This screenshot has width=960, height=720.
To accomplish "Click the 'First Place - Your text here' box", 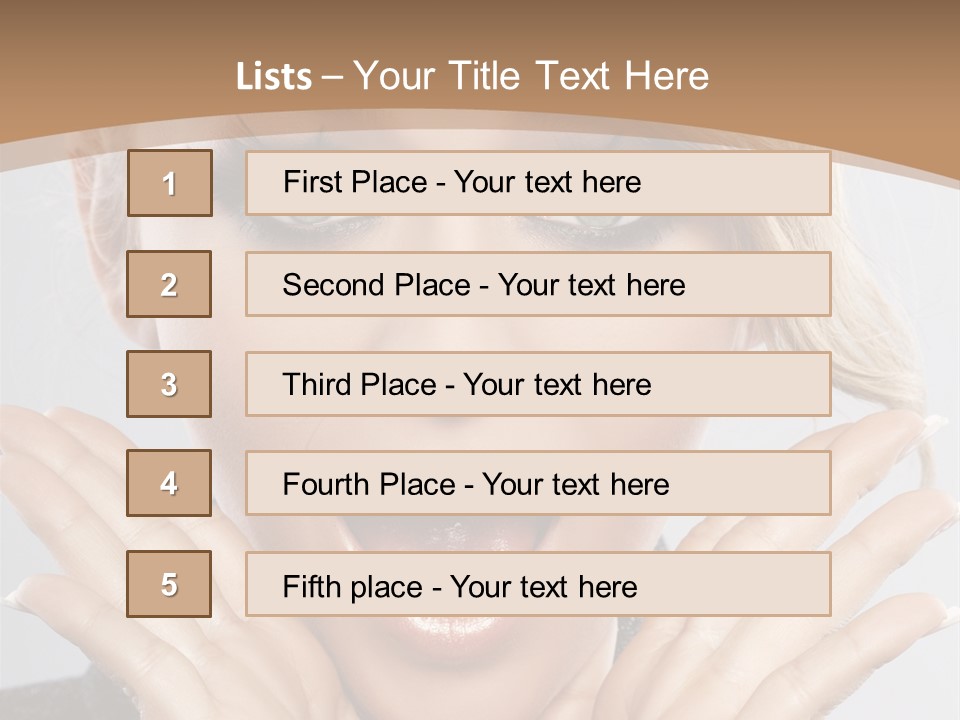I will click(538, 183).
